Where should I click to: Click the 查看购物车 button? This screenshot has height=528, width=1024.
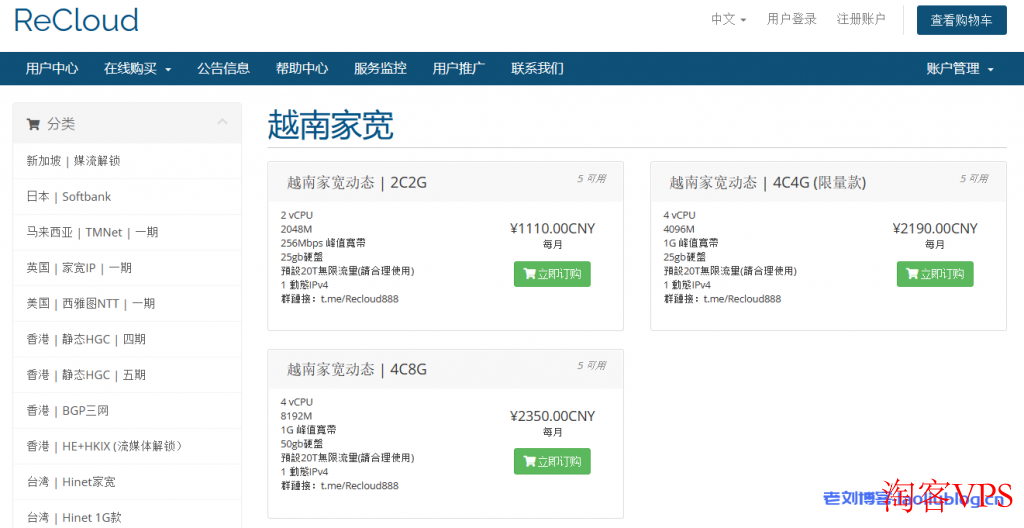[x=961, y=20]
